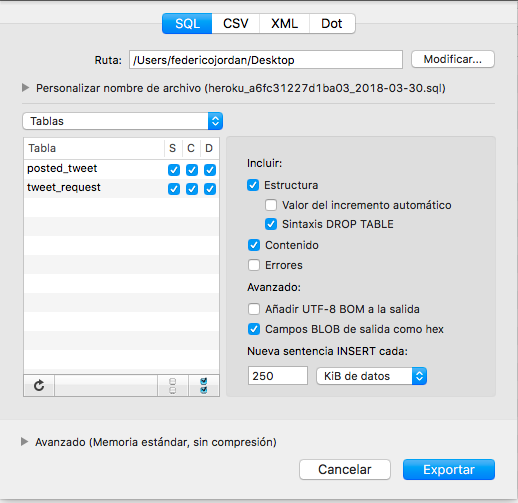Enable the Errores checkbox
Image resolution: width=518 pixels, height=503 pixels.
coord(254,265)
